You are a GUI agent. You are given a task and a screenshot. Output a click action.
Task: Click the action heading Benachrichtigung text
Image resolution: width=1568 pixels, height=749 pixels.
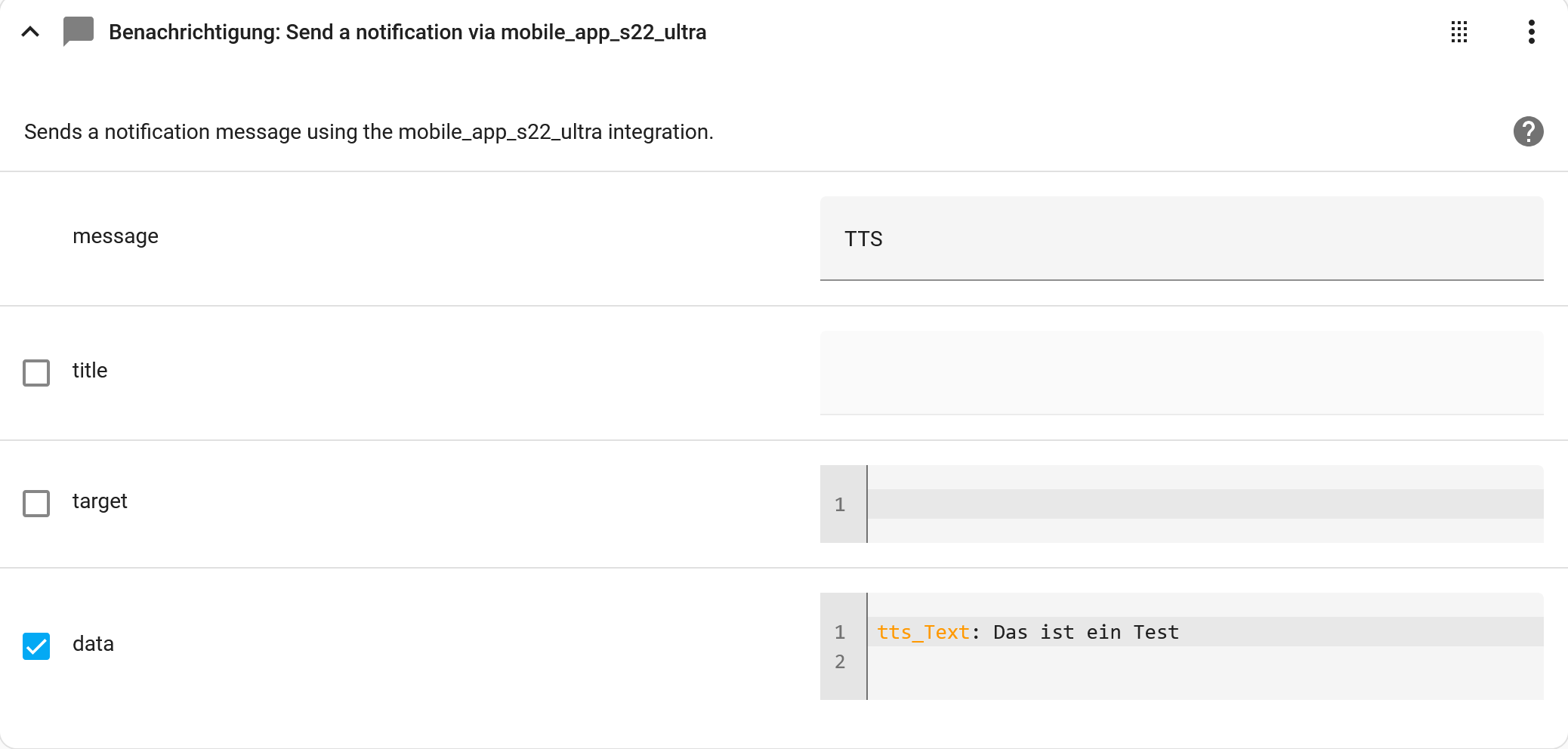(x=407, y=32)
